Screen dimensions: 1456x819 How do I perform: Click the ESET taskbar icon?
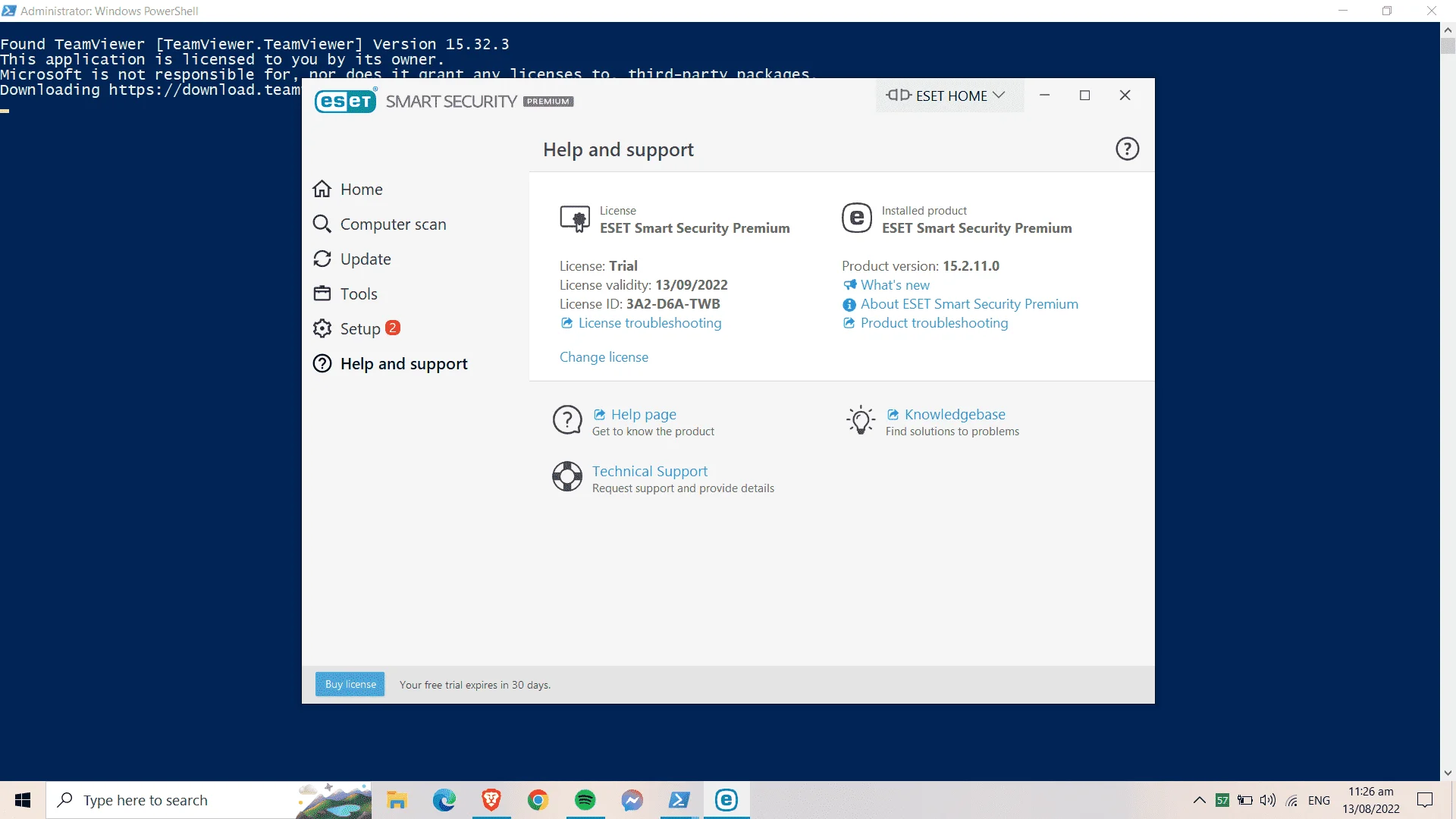pyautogui.click(x=726, y=800)
